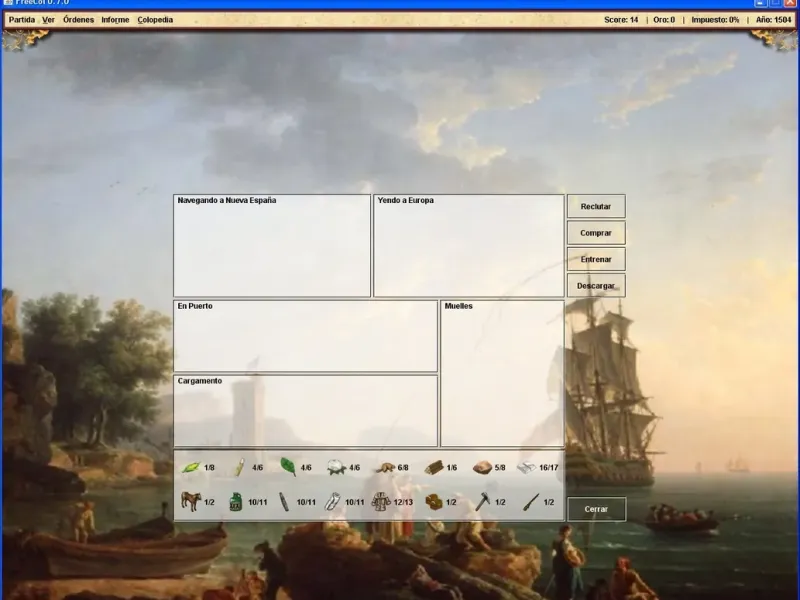Click the Score: 14 status text
800x600 pixels.
(621, 20)
